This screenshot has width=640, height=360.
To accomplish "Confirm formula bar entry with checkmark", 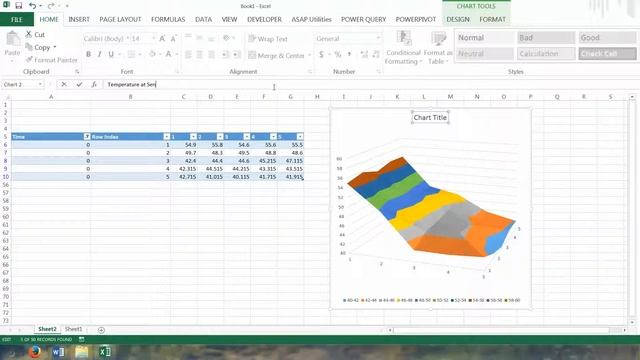I will click(x=79, y=84).
